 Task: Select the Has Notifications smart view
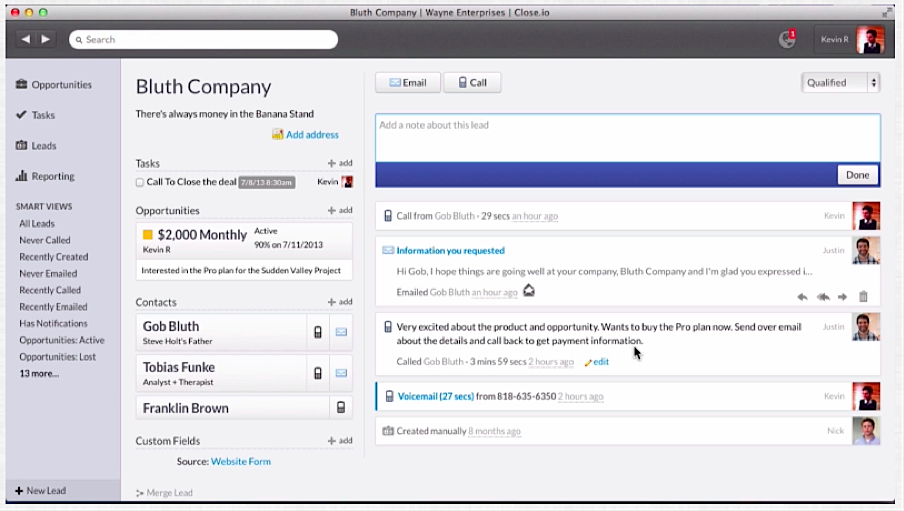pyautogui.click(x=53, y=324)
